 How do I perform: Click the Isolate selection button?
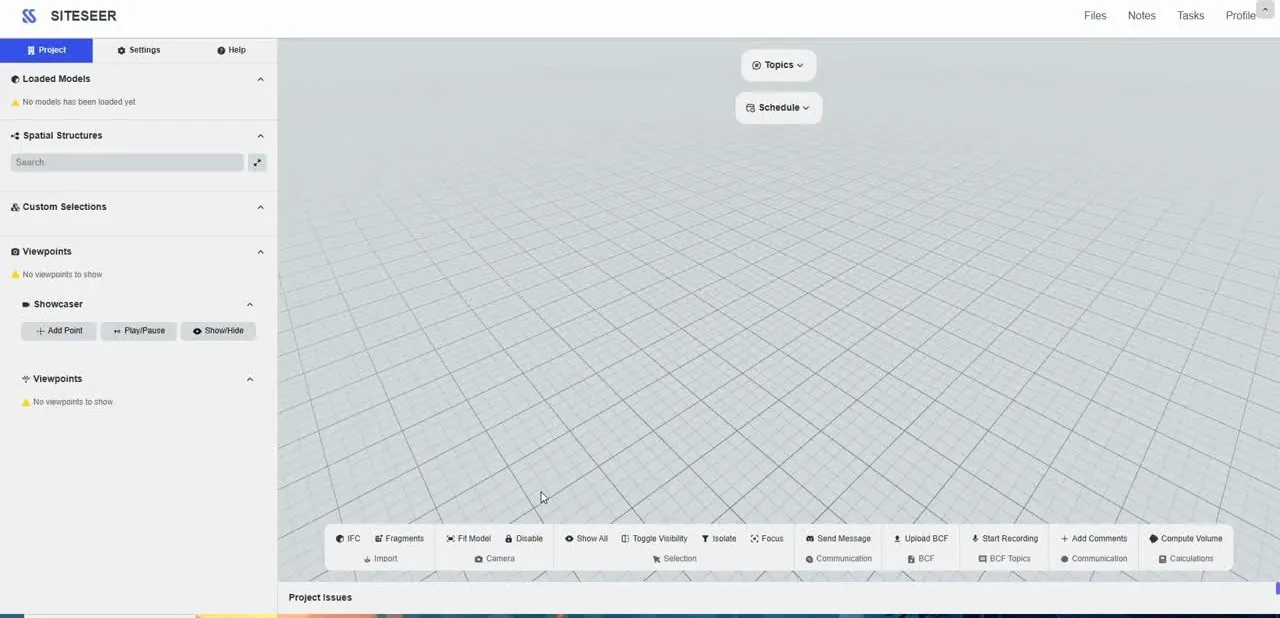click(x=719, y=539)
